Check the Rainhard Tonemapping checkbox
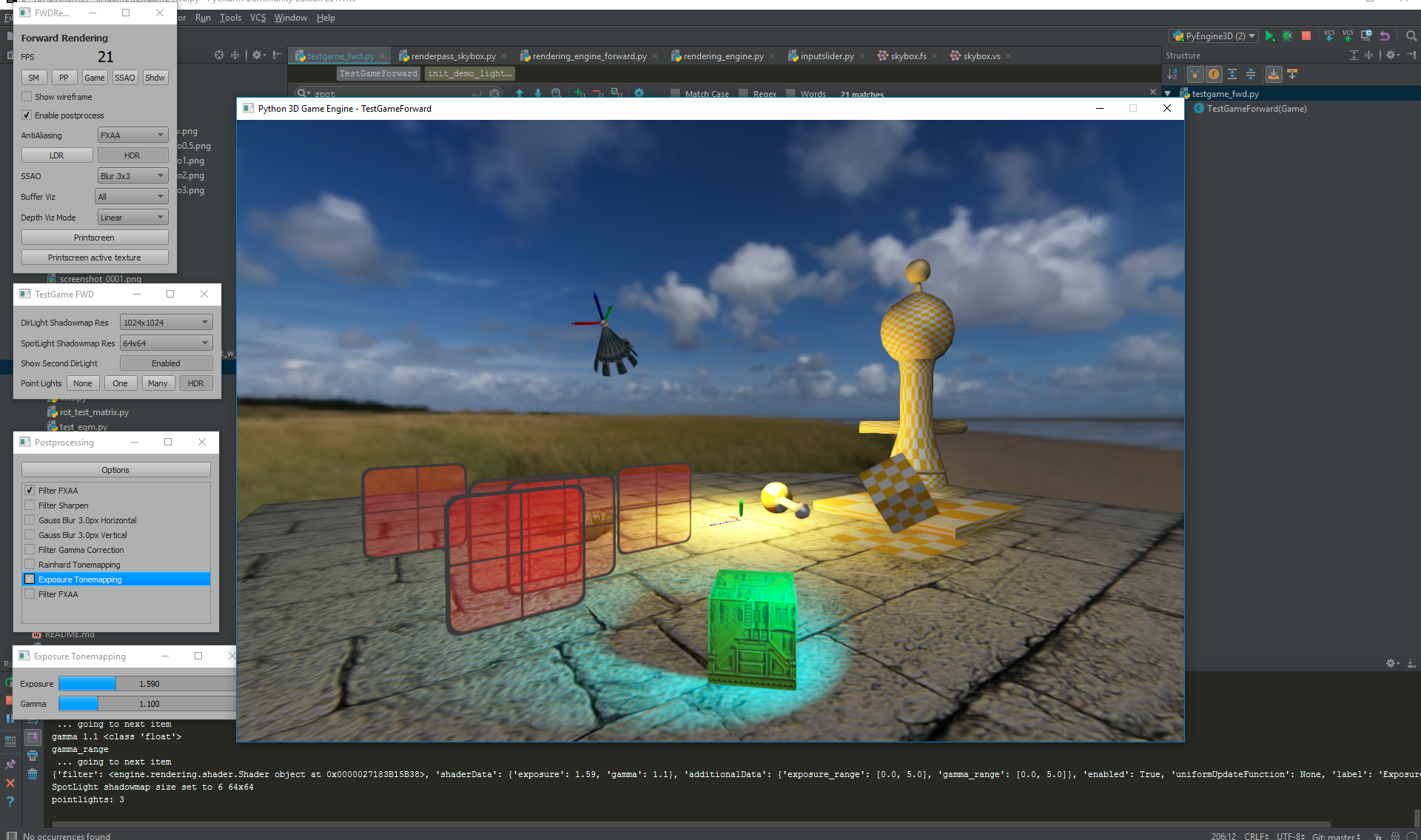The image size is (1421, 840). click(30, 564)
